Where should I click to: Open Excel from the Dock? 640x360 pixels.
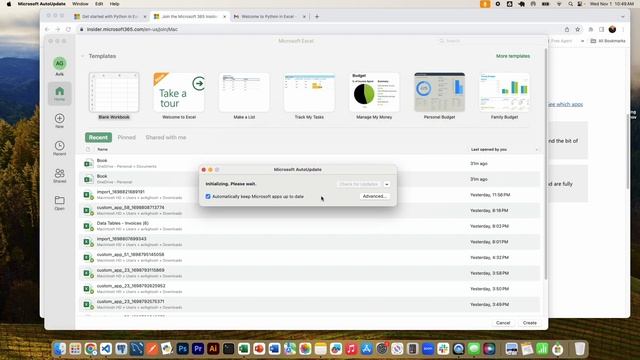(244, 349)
